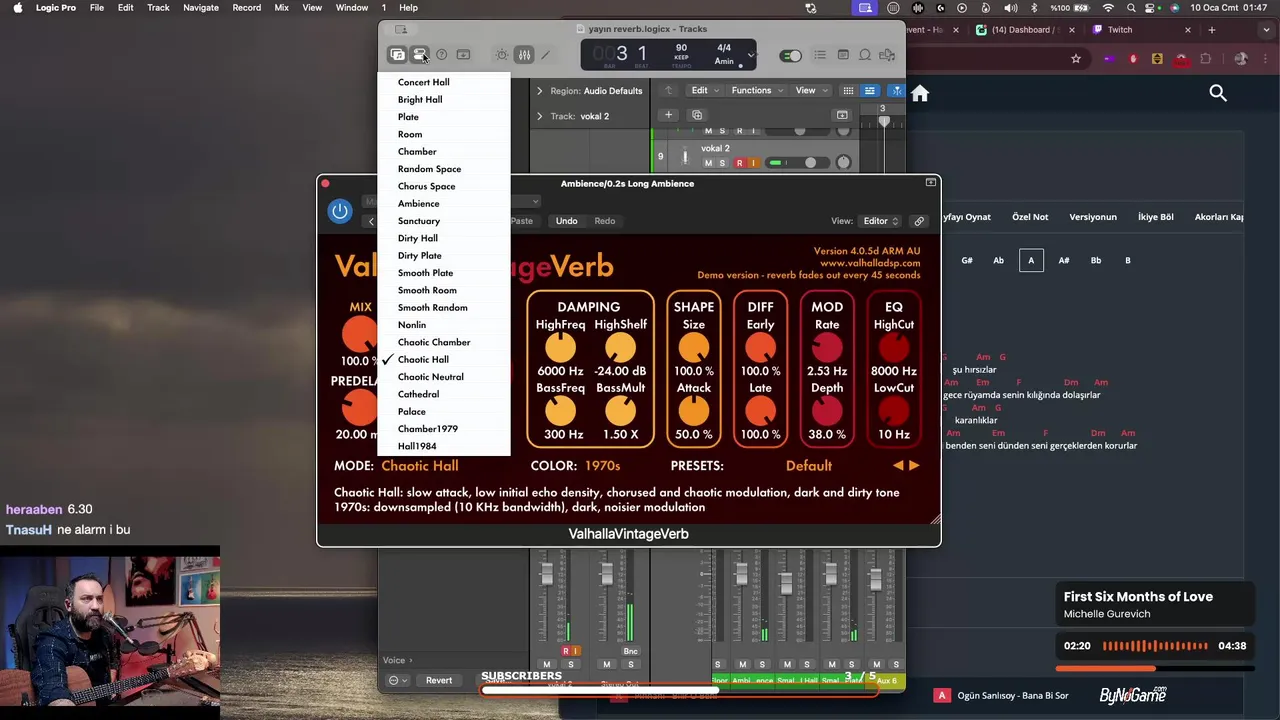Click the vokal 2 track pan knob
1280x720 pixels.
coord(843,163)
